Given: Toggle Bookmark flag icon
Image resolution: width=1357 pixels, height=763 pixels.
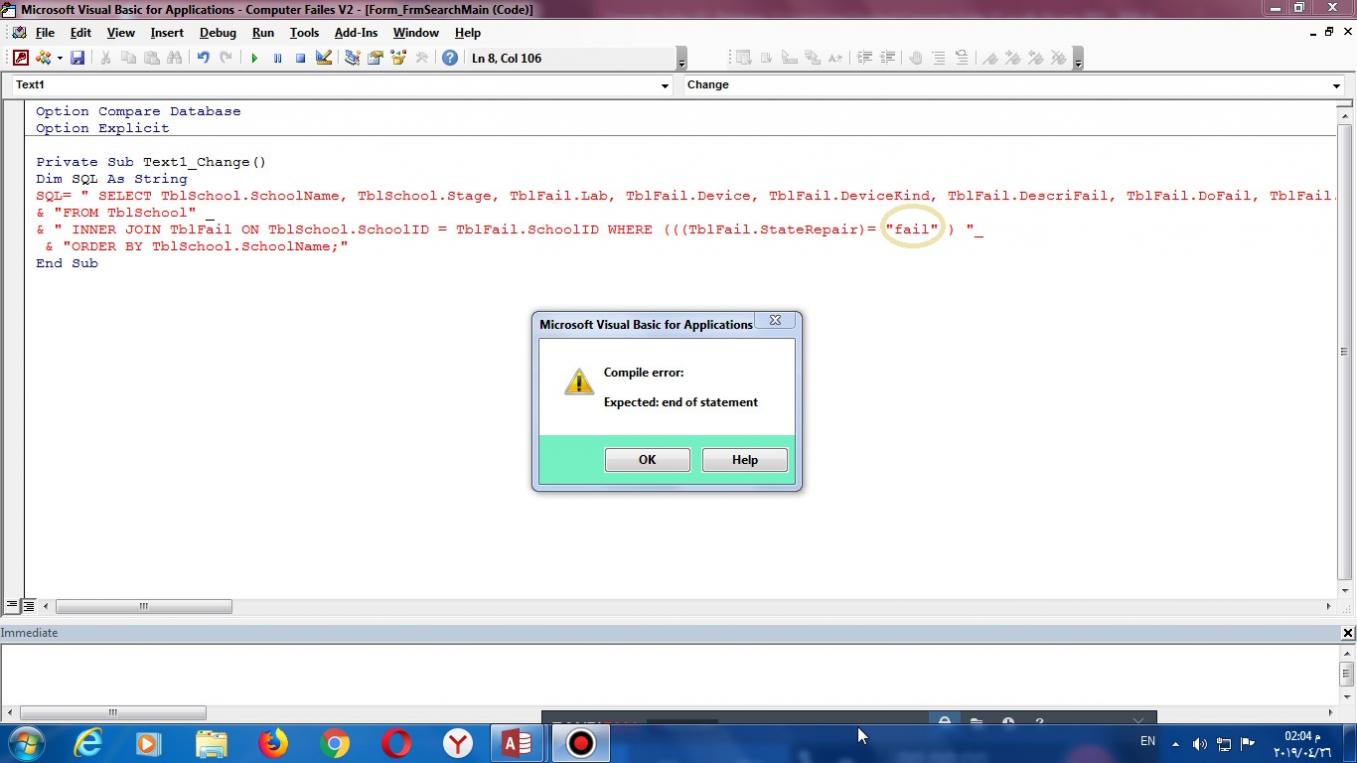Looking at the screenshot, I should [x=990, y=58].
